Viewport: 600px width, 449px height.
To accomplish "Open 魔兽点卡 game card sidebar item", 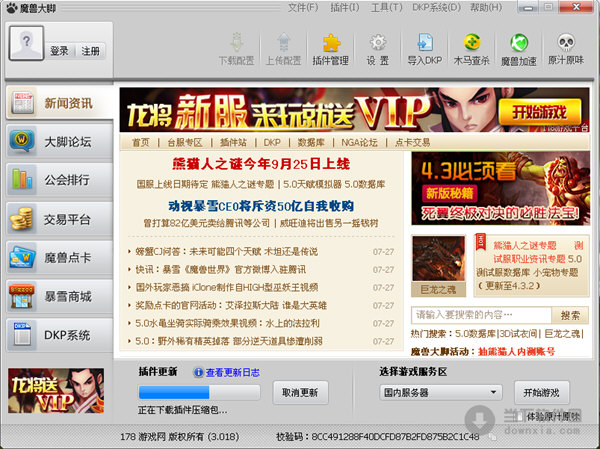I will tap(59, 258).
